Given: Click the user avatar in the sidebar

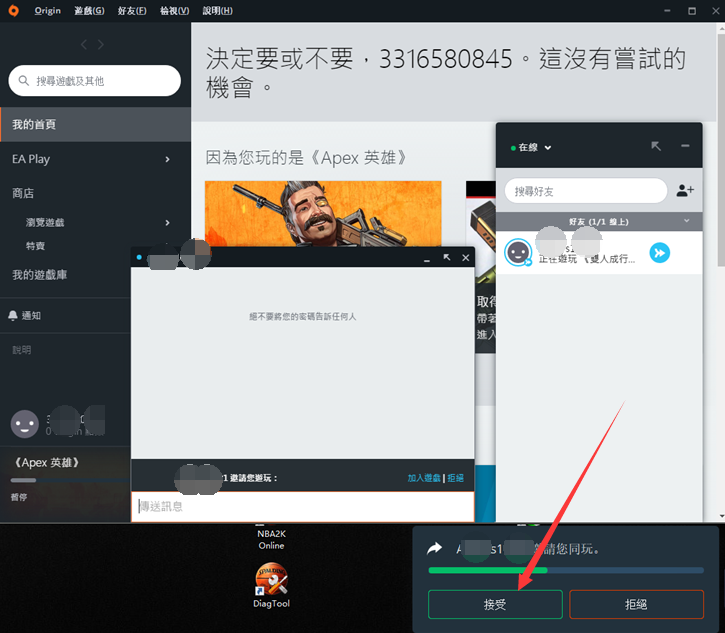Looking at the screenshot, I should coord(25,424).
